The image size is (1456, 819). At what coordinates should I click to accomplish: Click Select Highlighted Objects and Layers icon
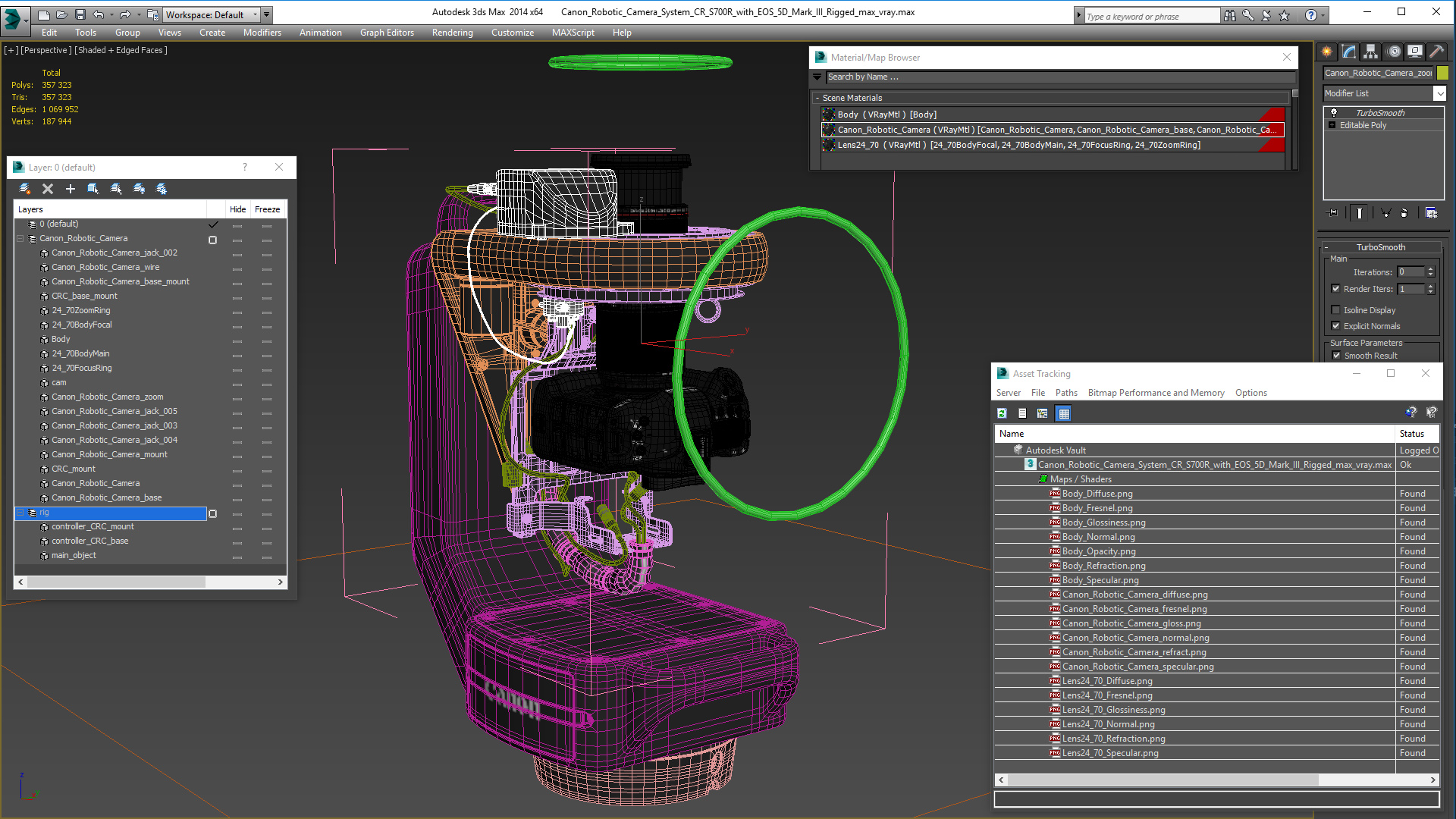[x=93, y=189]
